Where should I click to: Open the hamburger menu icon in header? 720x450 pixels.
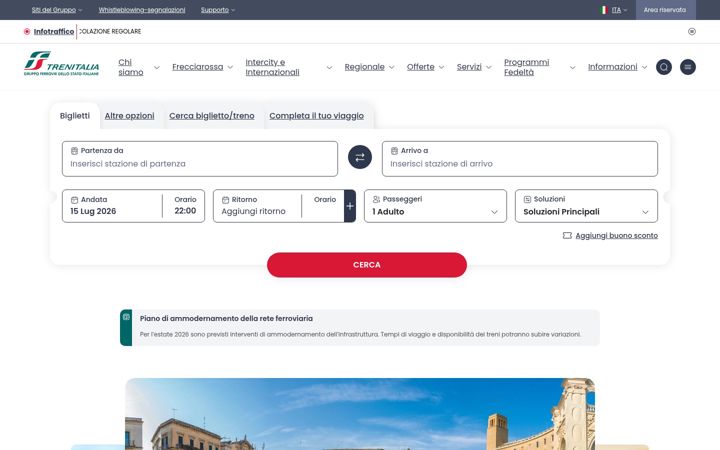(687, 67)
